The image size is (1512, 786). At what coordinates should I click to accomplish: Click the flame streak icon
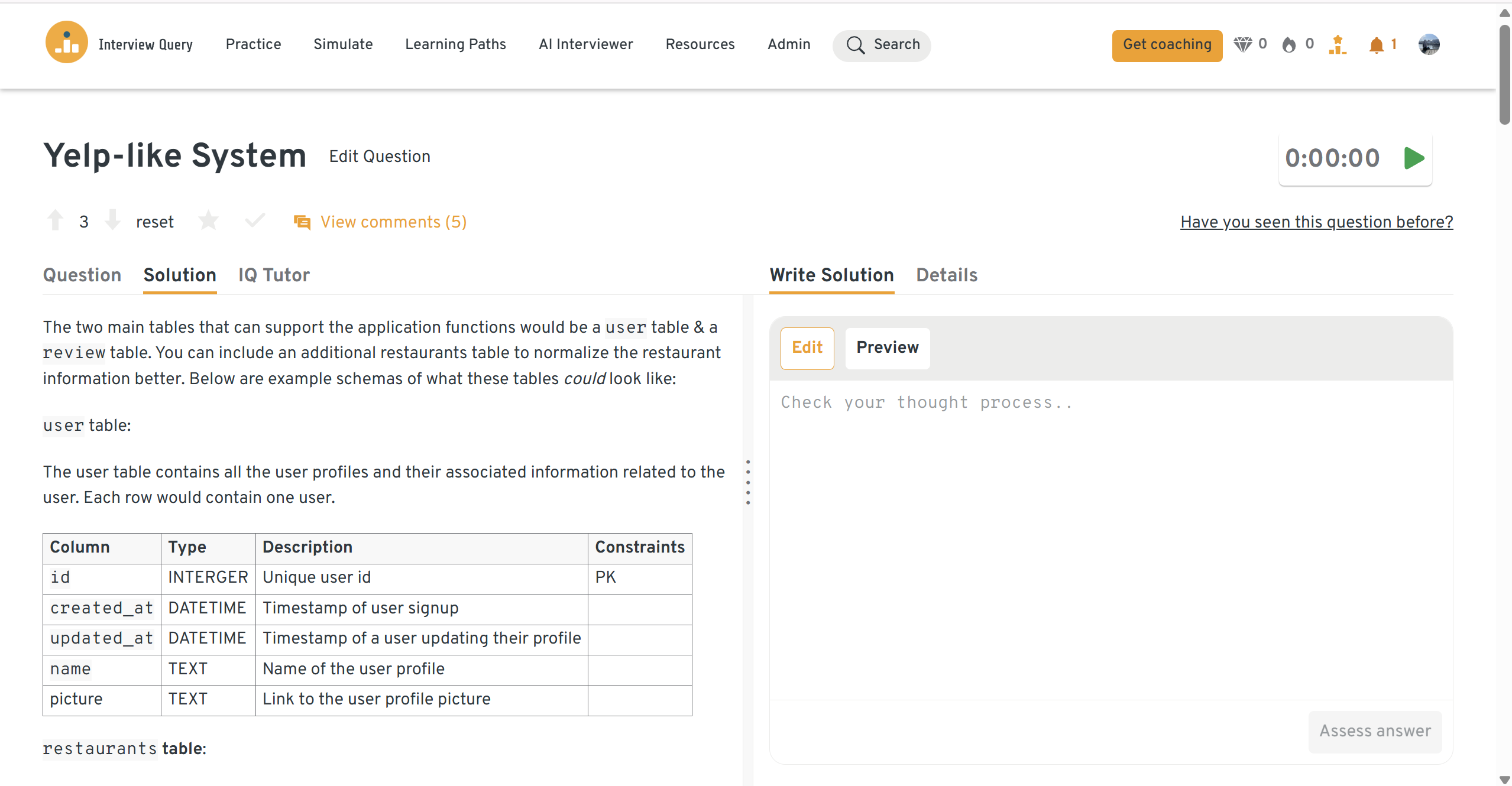(1289, 45)
